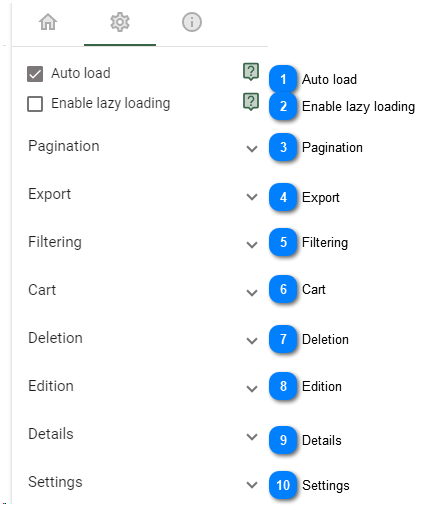
Task: Open the info circle tab
Action: coord(192,22)
